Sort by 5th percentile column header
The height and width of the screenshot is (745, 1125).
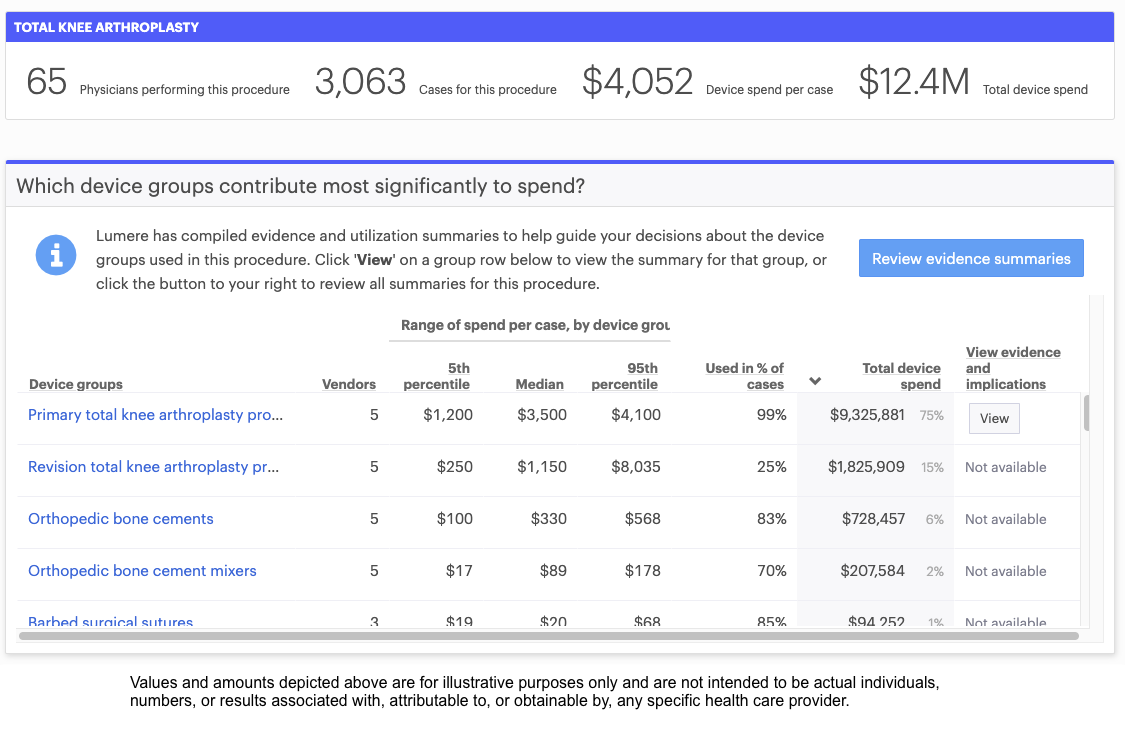click(x=437, y=376)
